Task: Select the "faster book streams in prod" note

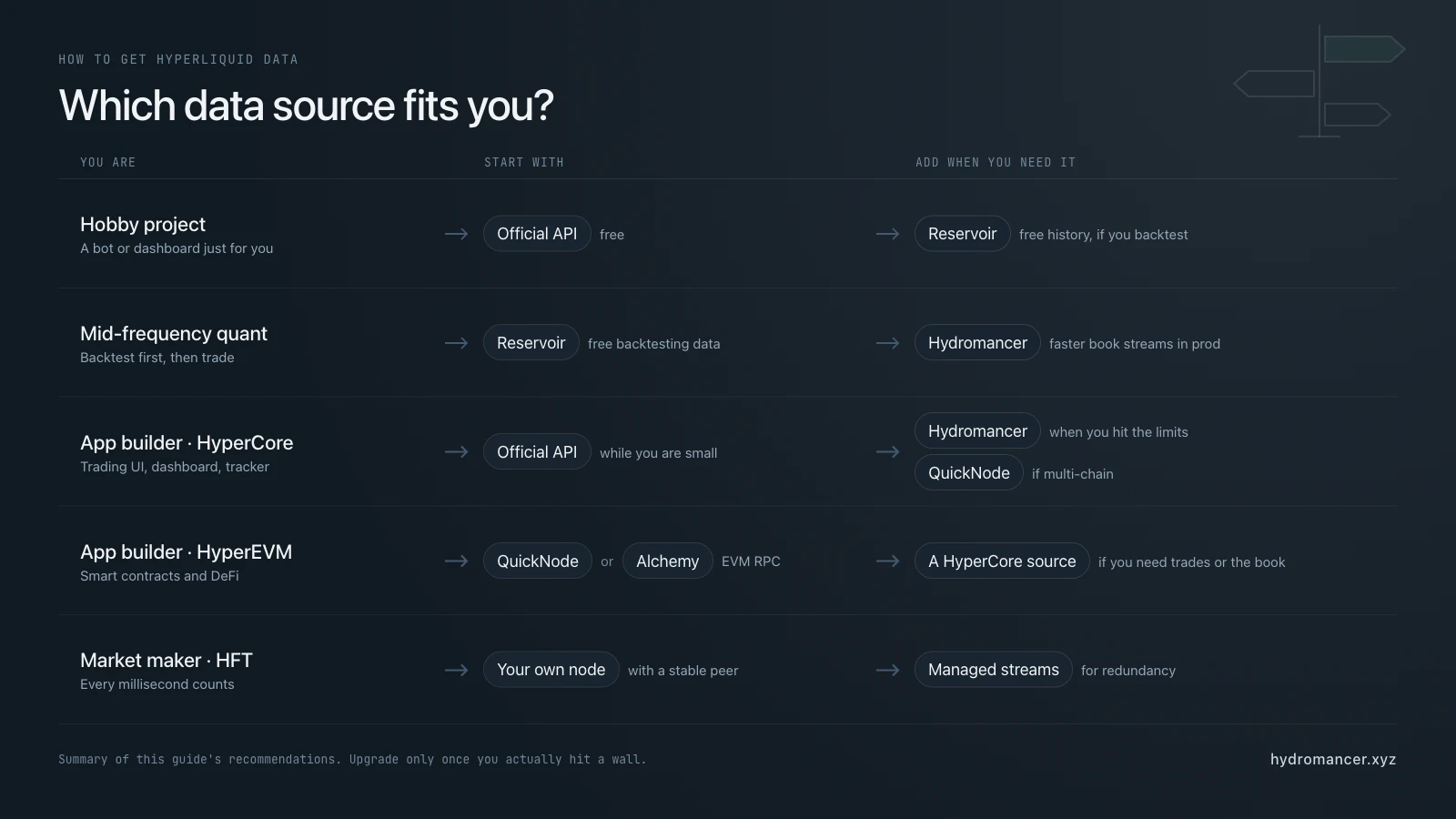Action: [x=1135, y=344]
